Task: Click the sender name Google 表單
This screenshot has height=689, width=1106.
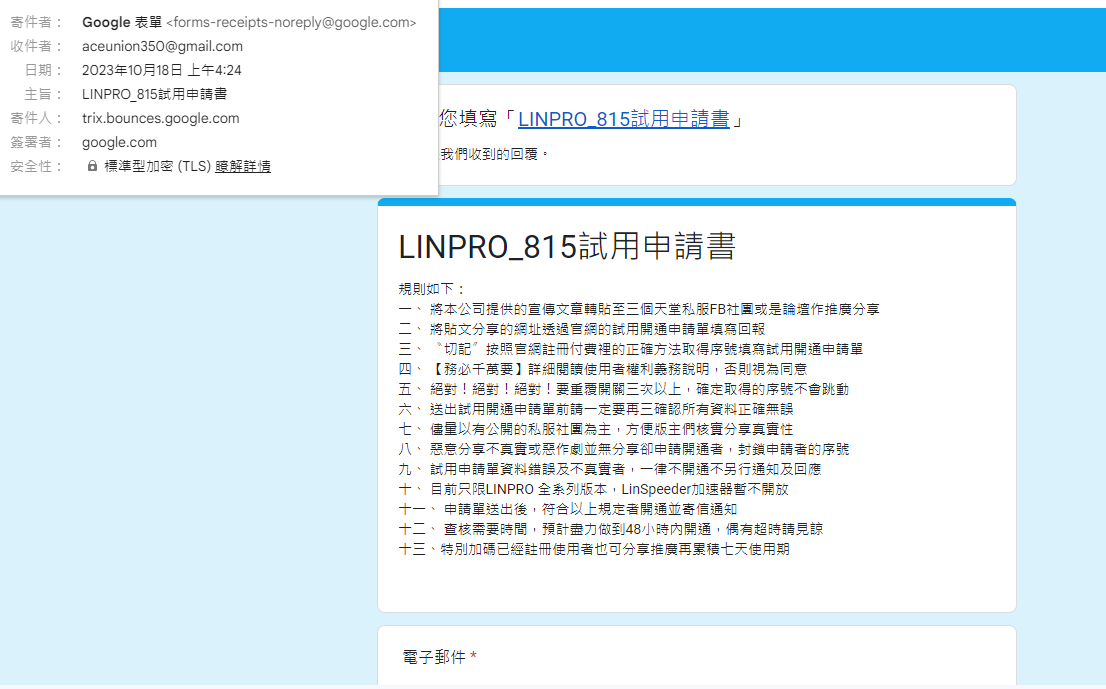Action: [122, 23]
